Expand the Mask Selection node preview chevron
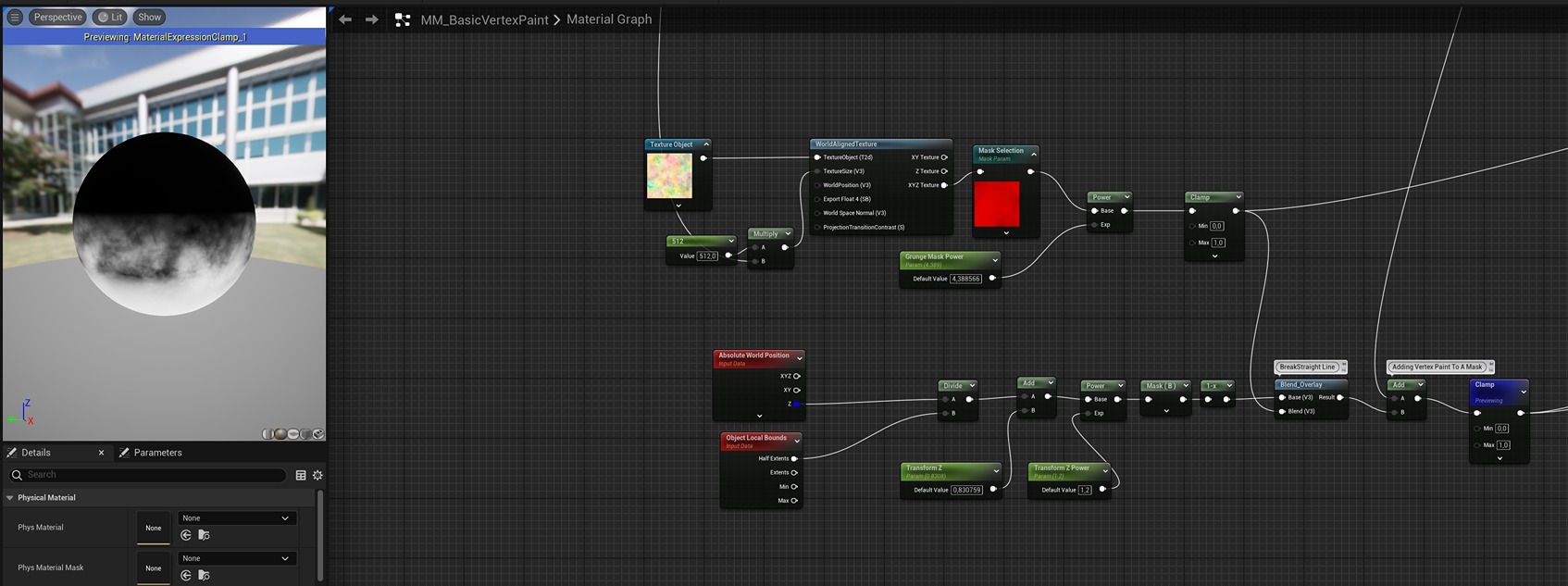Image resolution: width=1568 pixels, height=586 pixels. (1006, 233)
